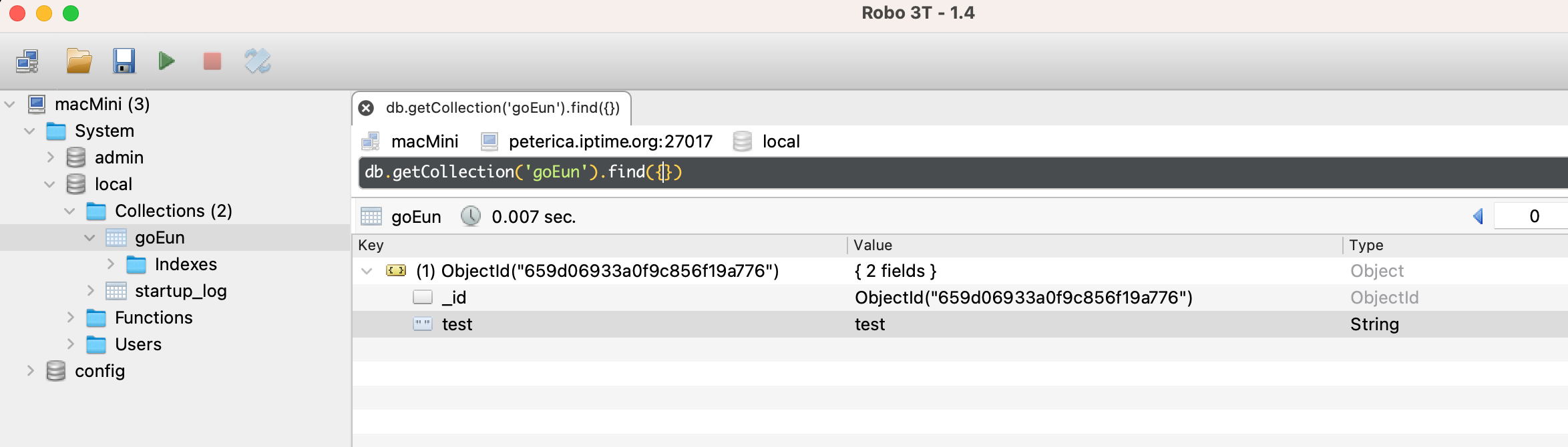Select the Indexes folder under goEun

[x=186, y=264]
